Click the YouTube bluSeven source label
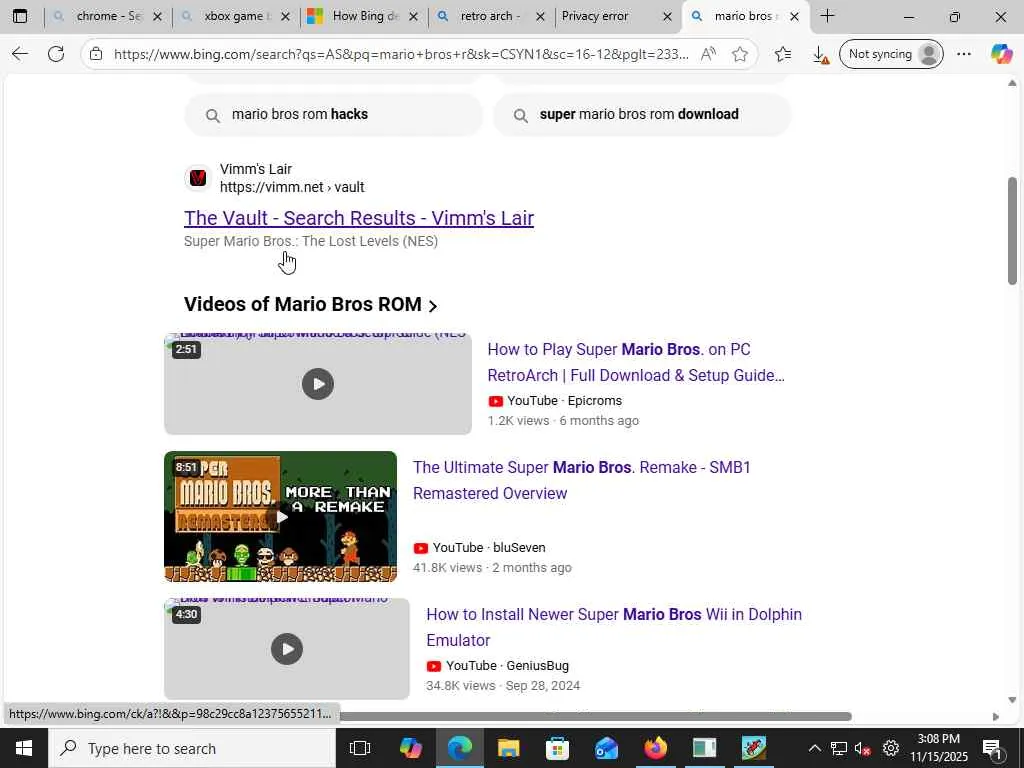The width and height of the screenshot is (1024, 768). (479, 548)
